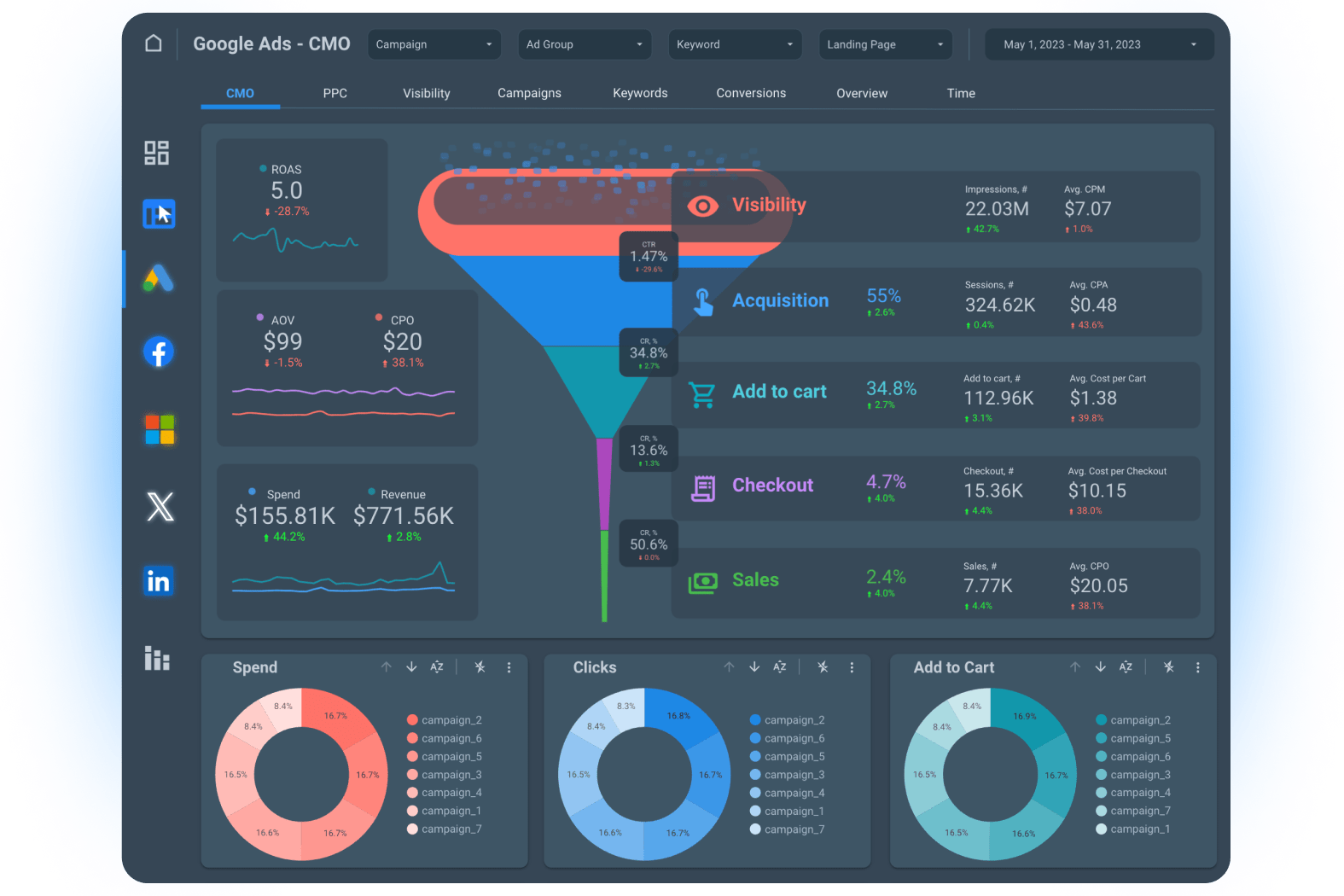1344x896 pixels.
Task: Open the Microsoft sidebar icon
Action: (160, 429)
